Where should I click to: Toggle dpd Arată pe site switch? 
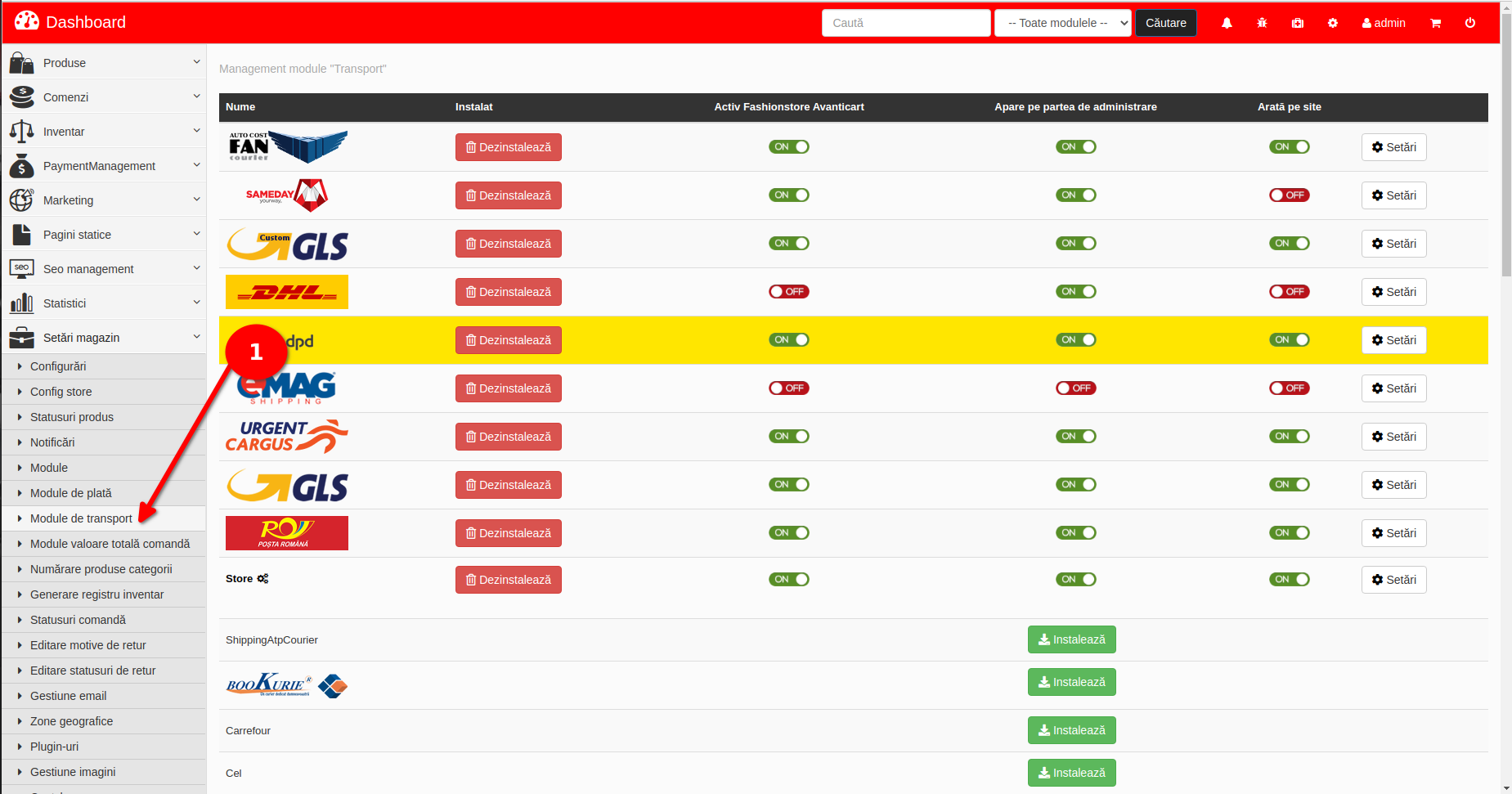[1290, 340]
